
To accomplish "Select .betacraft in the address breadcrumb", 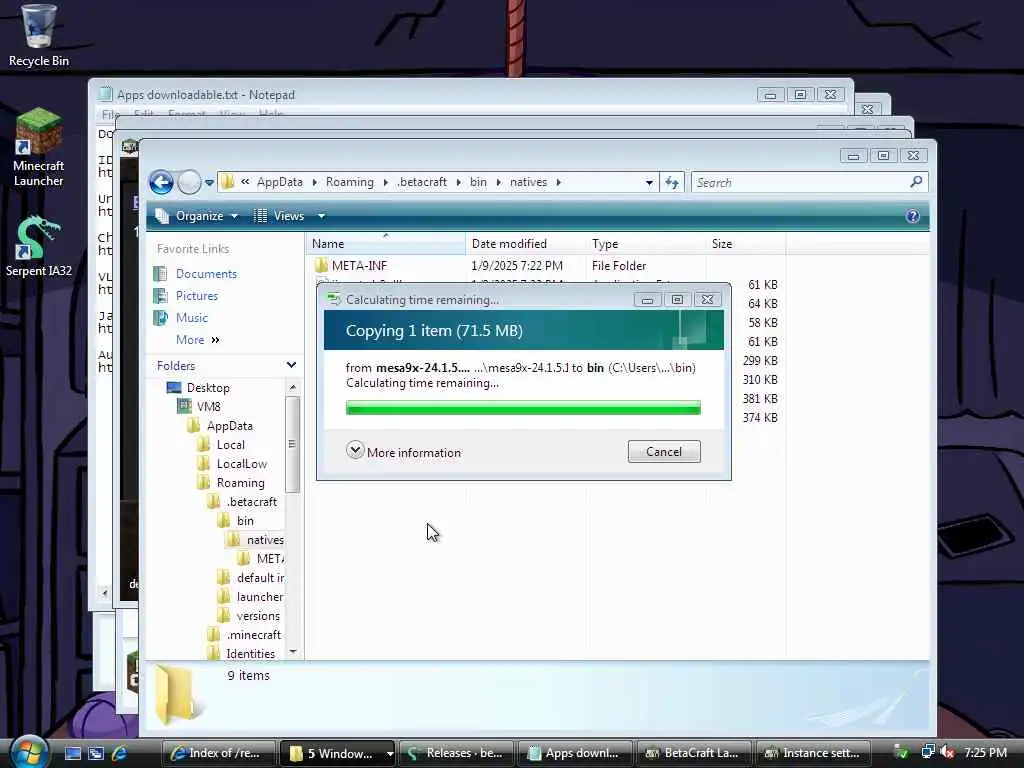I will pyautogui.click(x=422, y=182).
